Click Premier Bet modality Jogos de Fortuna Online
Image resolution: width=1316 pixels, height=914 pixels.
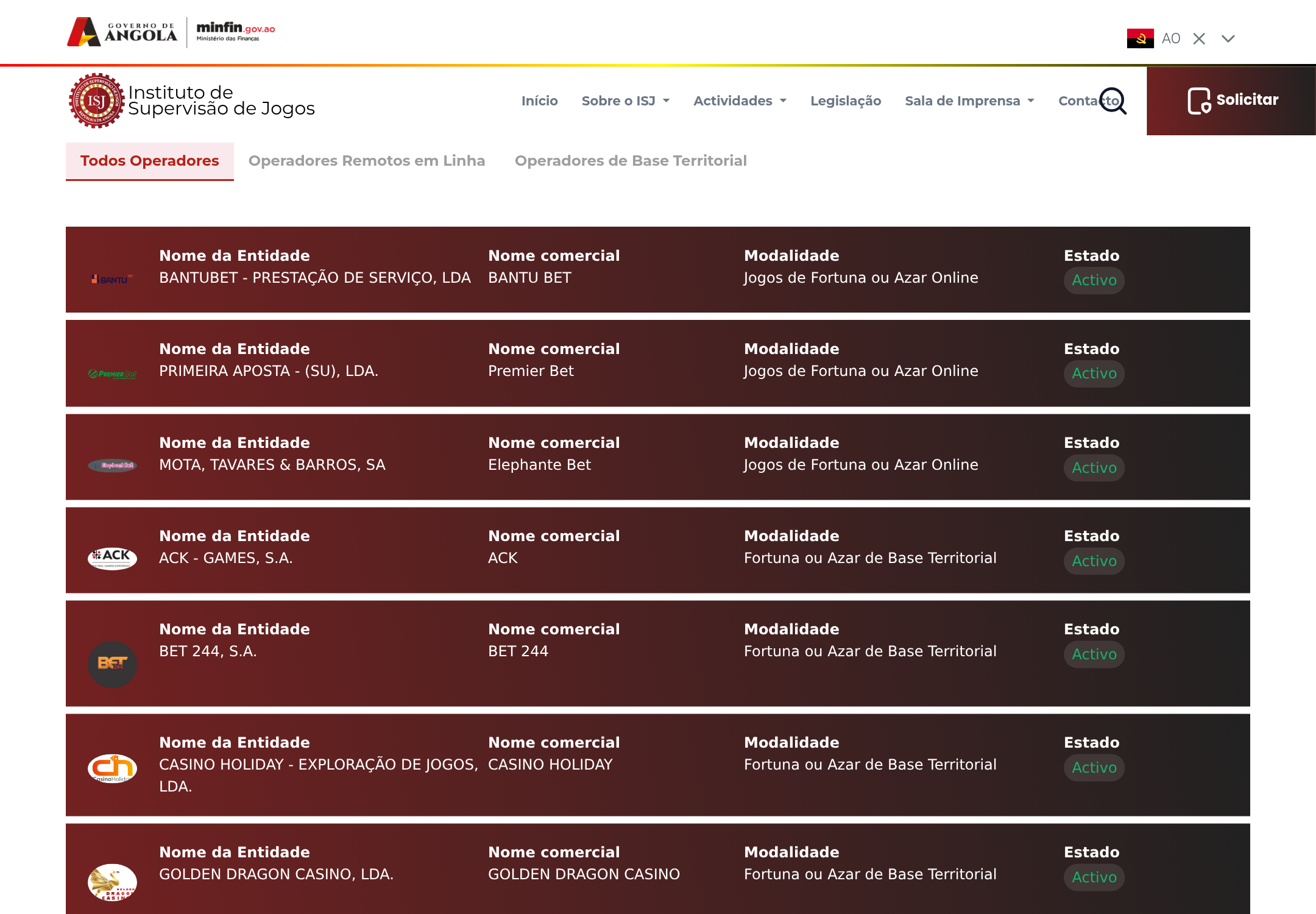(x=861, y=371)
